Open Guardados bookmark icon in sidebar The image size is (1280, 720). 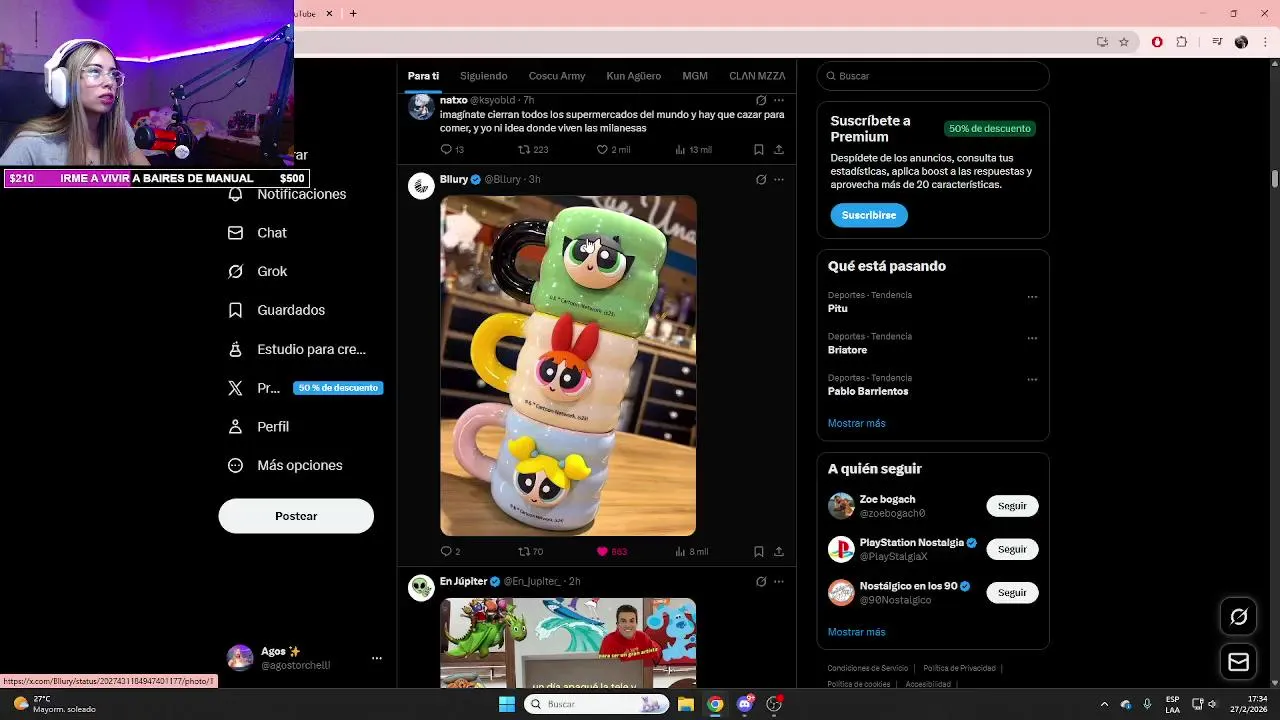(235, 310)
